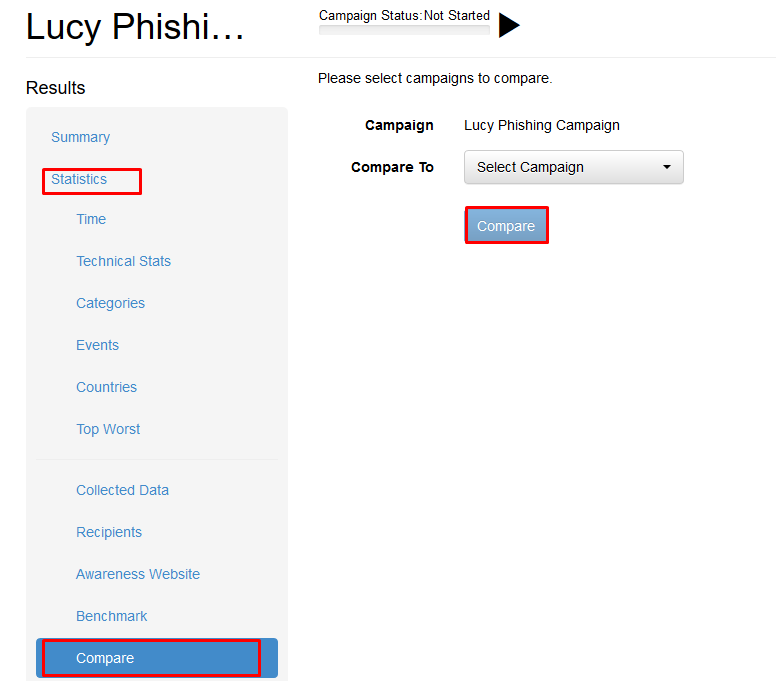The height and width of the screenshot is (681, 776).
Task: Open the Select Campaign dropdown
Action: 574,167
